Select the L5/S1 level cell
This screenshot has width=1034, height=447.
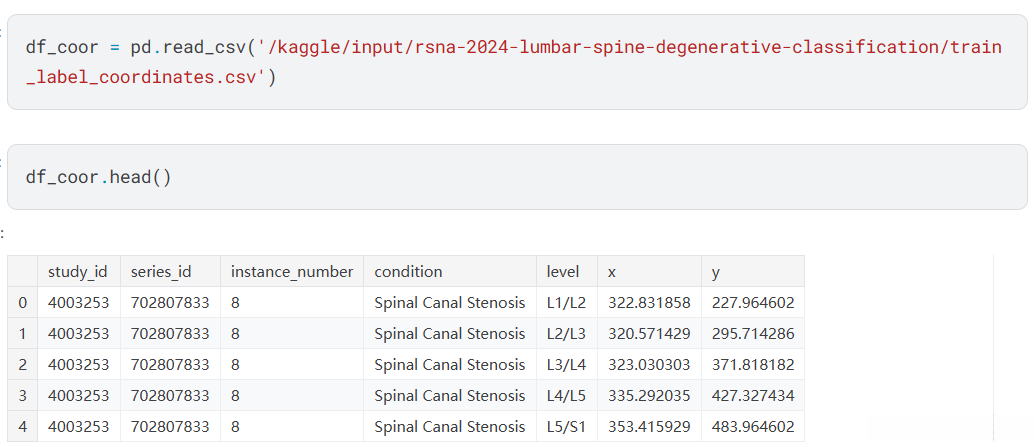click(567, 426)
